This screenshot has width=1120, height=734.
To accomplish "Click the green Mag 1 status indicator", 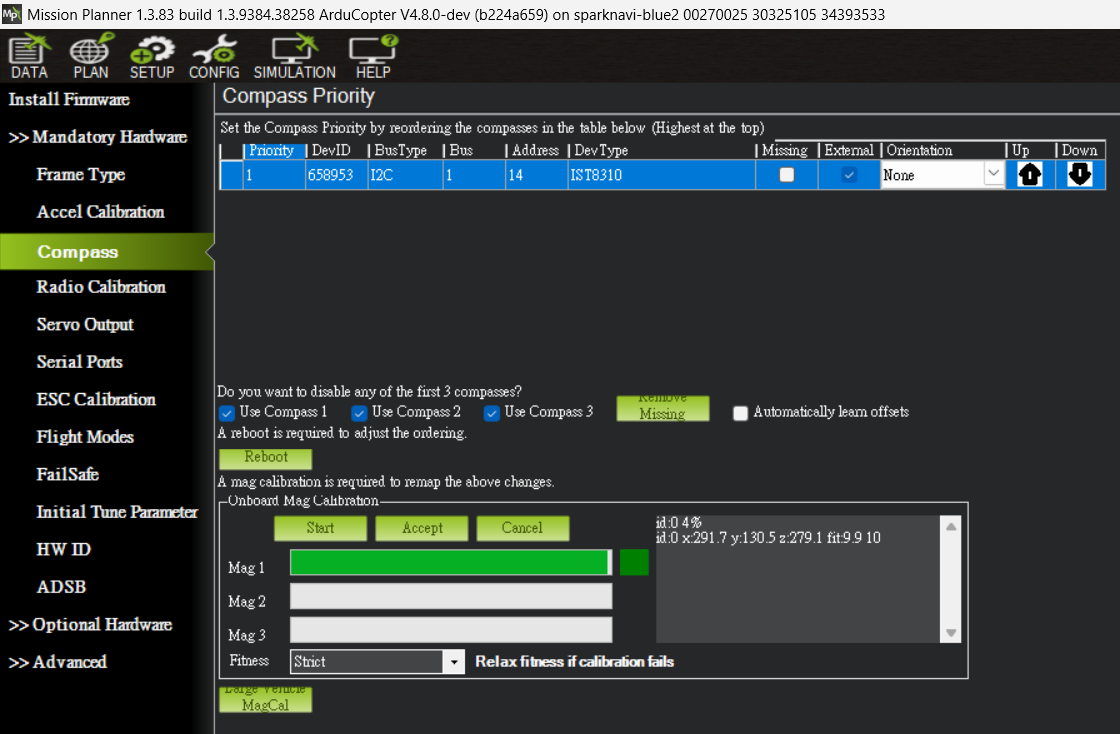I will point(634,563).
